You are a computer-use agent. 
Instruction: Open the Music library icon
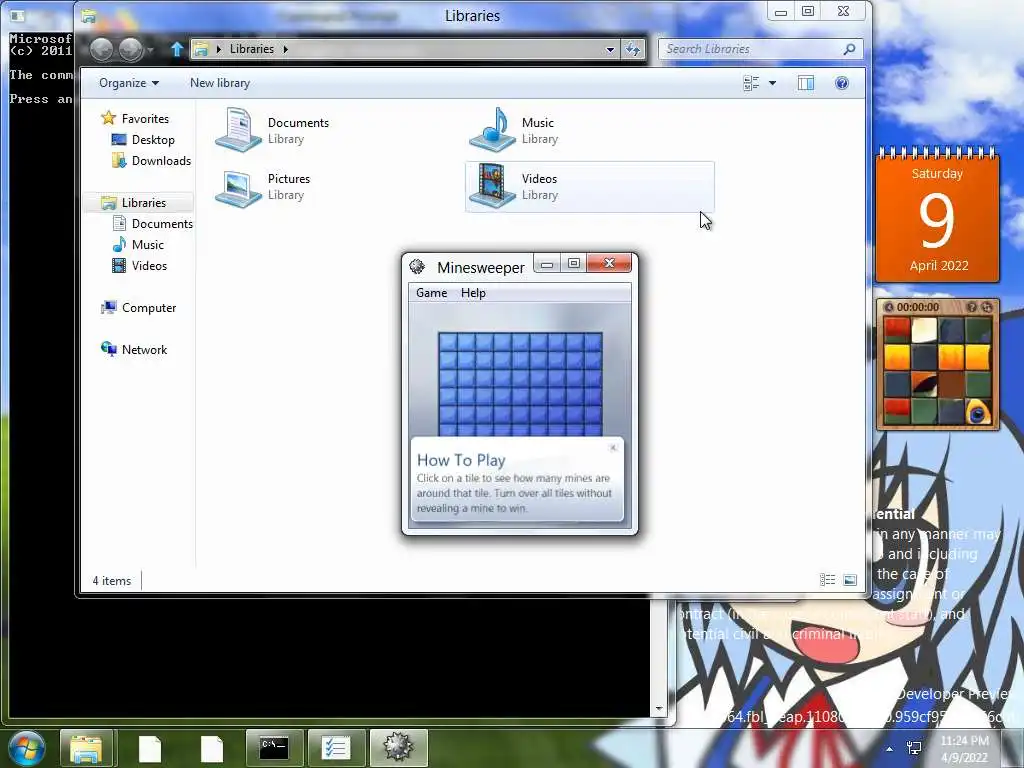(x=492, y=130)
